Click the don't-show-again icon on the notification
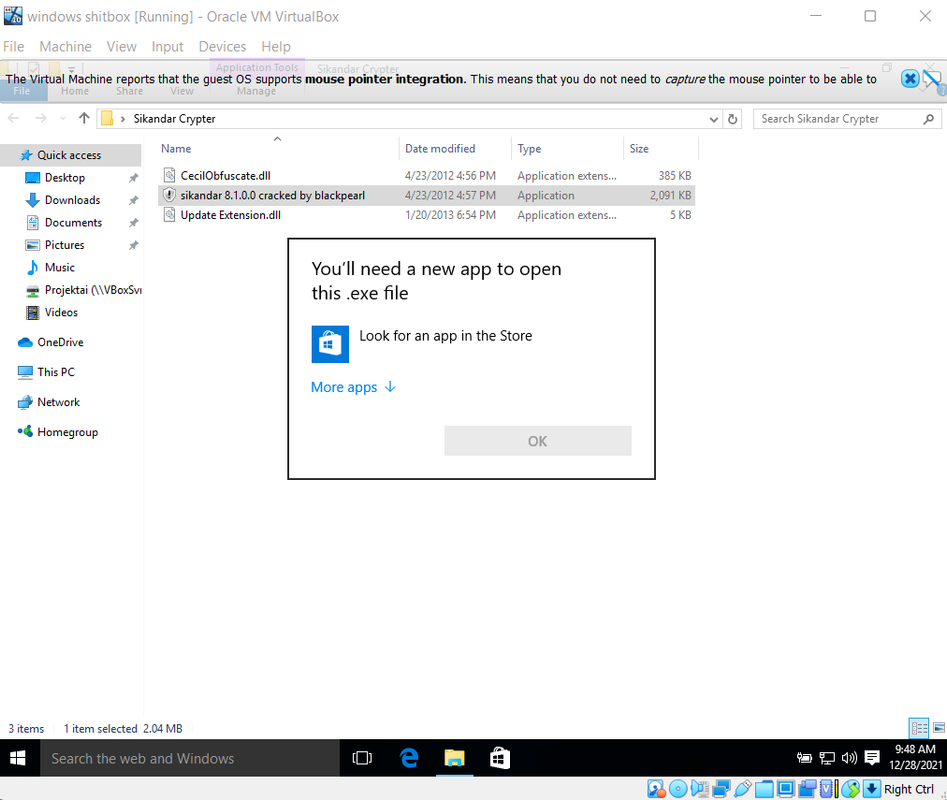The width and height of the screenshot is (947, 800). [x=933, y=79]
